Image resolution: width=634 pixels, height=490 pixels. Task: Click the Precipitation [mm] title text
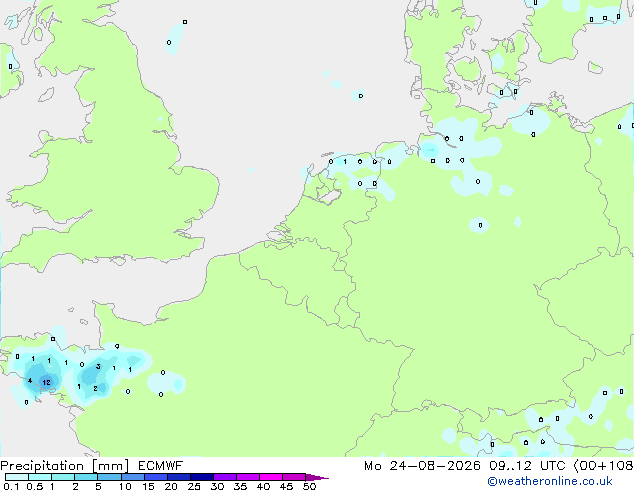[65, 466]
